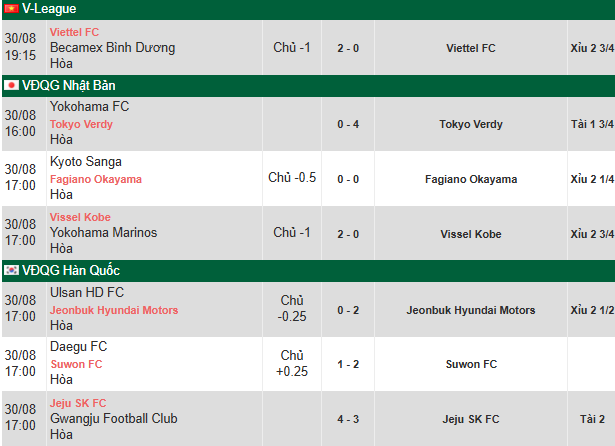Open Ulsan HD FC team link
Viewport: 615px width, 446px height.
(87, 293)
